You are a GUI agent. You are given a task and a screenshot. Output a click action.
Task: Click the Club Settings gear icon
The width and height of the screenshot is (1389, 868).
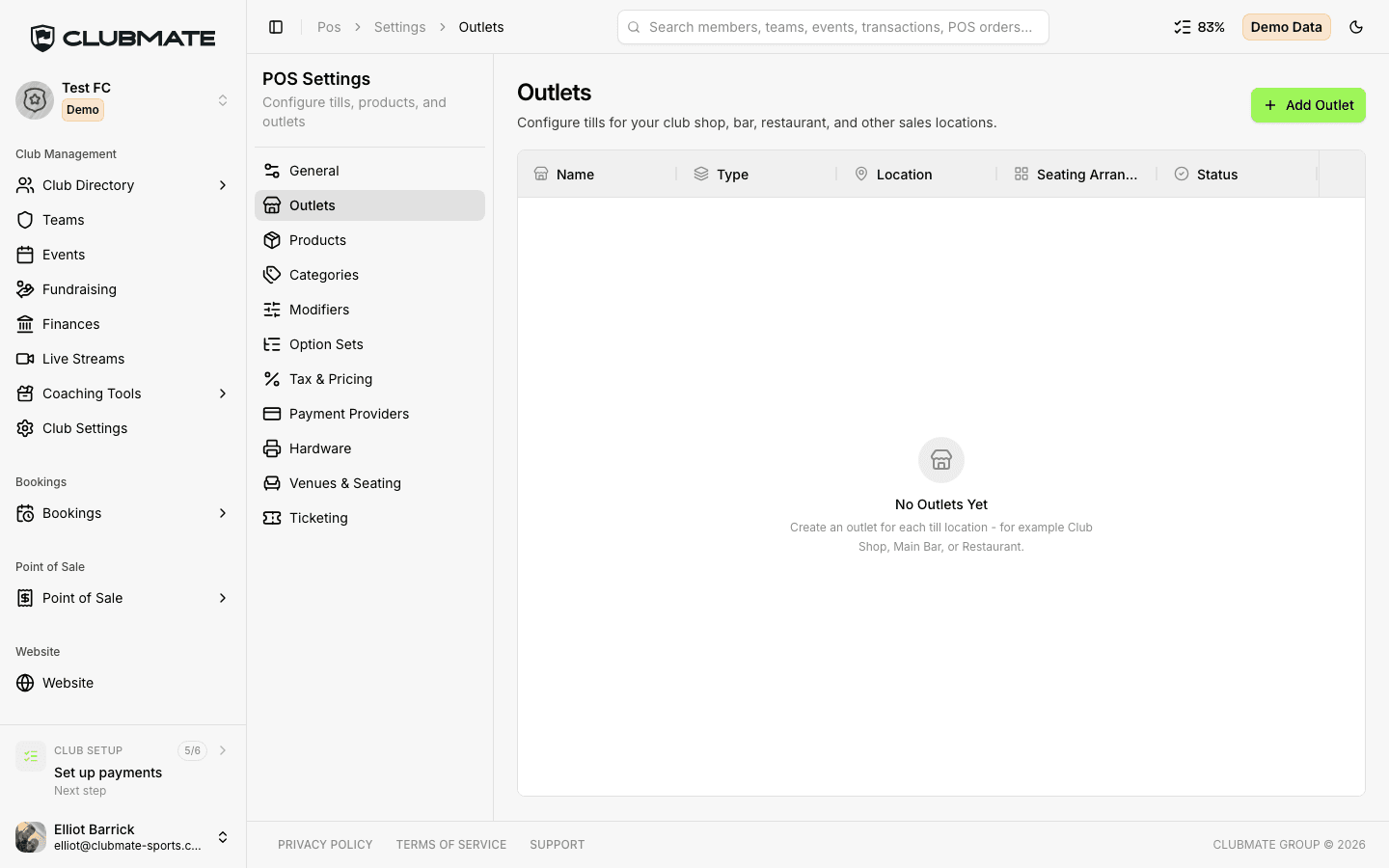(25, 428)
